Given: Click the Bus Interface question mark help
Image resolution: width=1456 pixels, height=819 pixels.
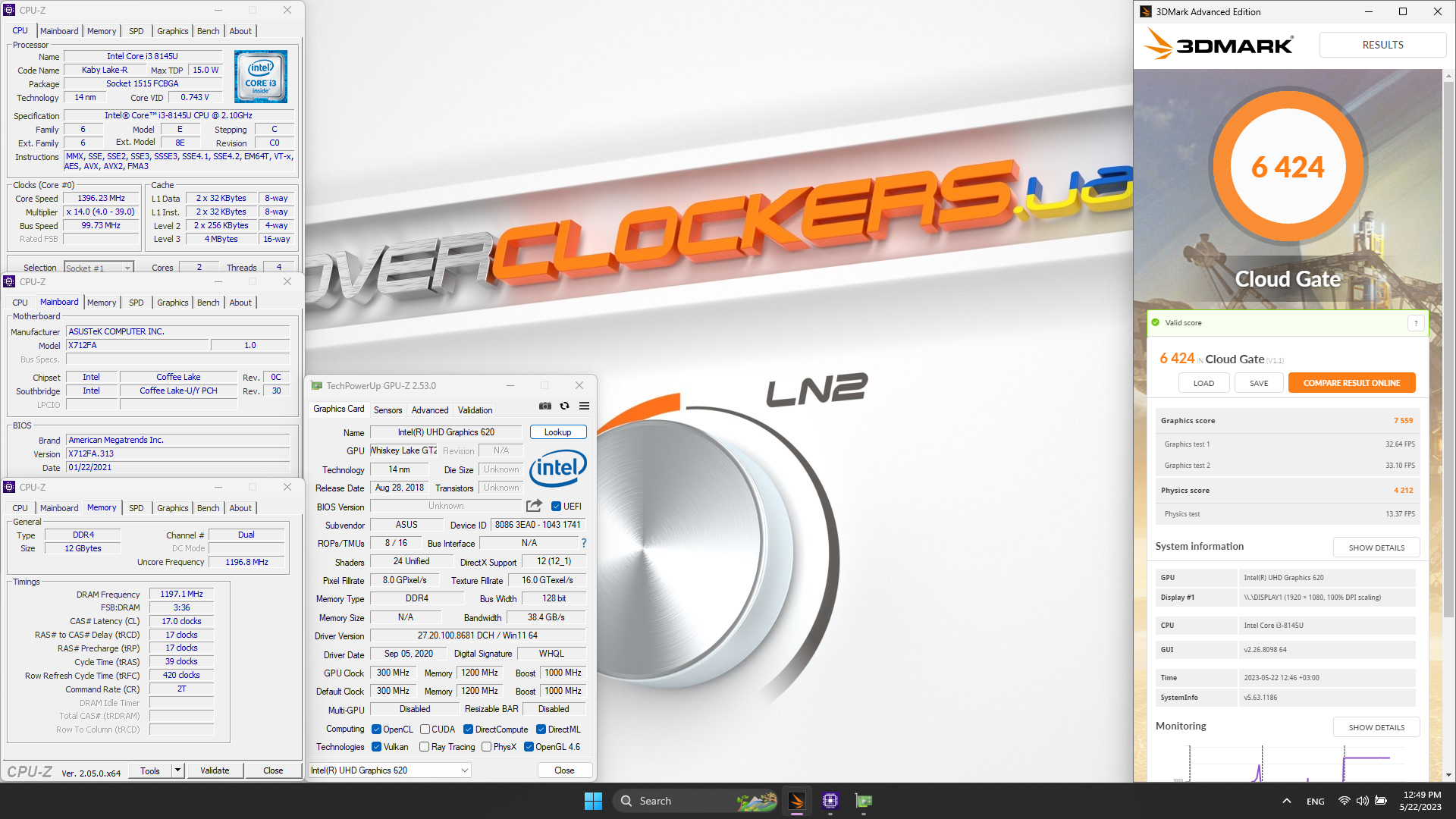Looking at the screenshot, I should pyautogui.click(x=584, y=543).
